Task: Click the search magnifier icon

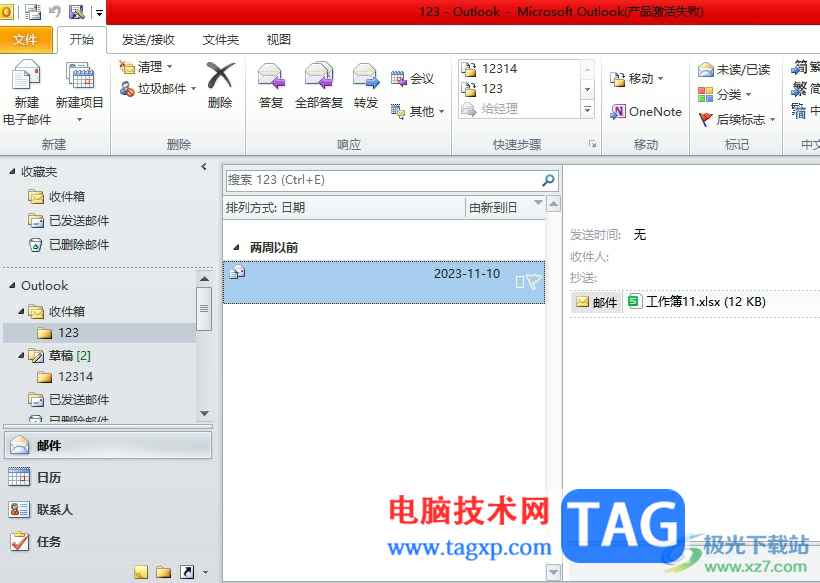Action: [x=548, y=180]
